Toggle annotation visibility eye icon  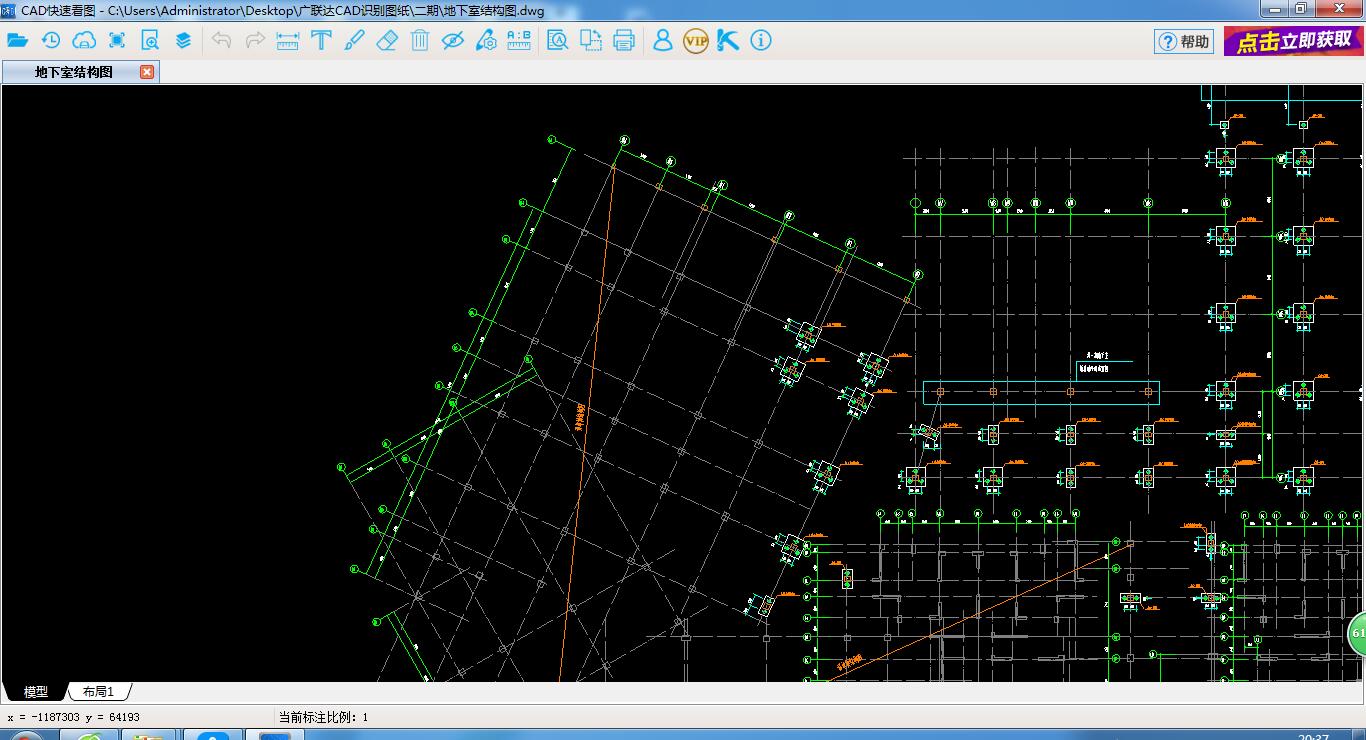click(453, 41)
